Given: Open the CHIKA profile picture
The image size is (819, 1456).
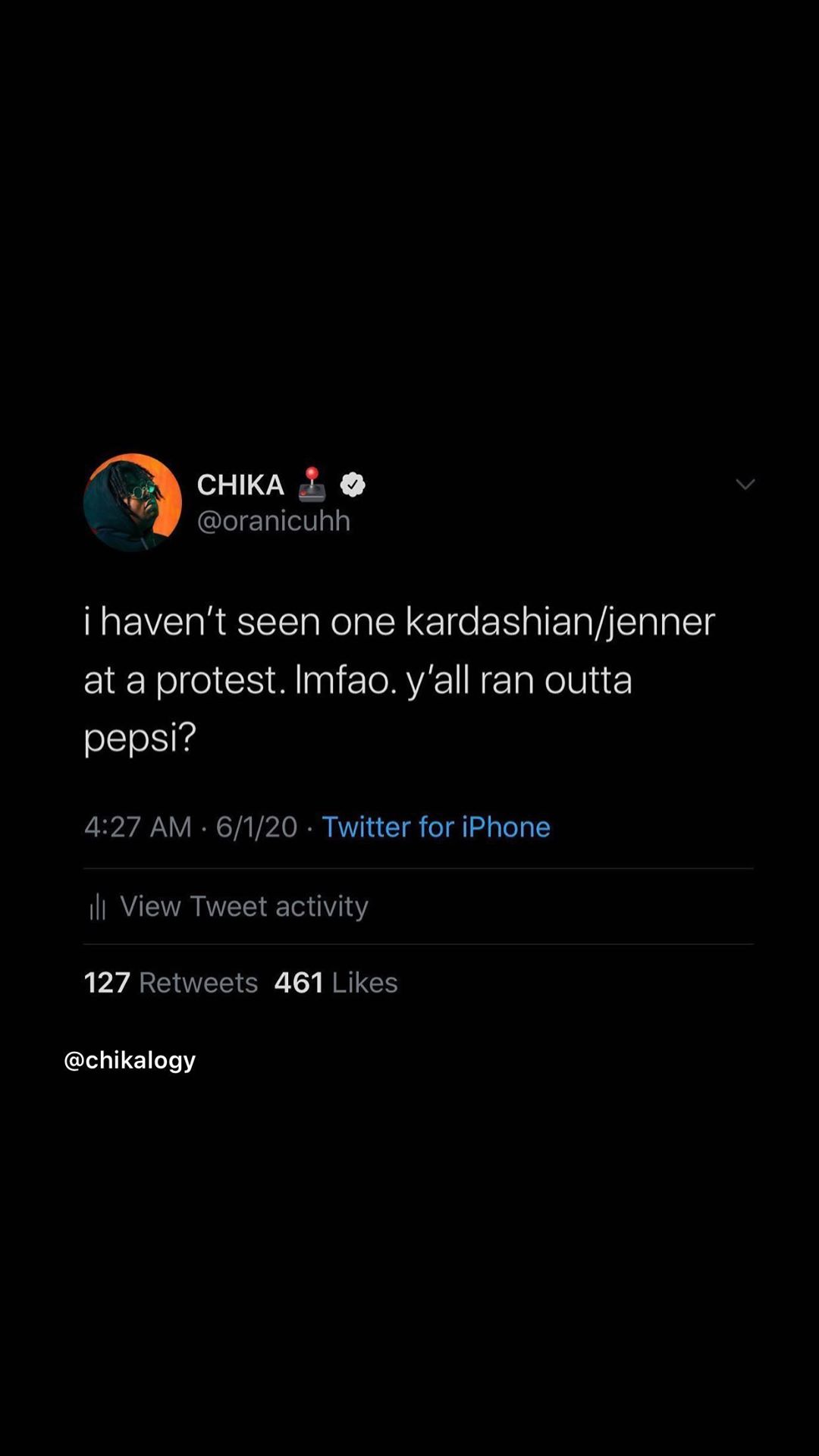Looking at the screenshot, I should click(133, 503).
